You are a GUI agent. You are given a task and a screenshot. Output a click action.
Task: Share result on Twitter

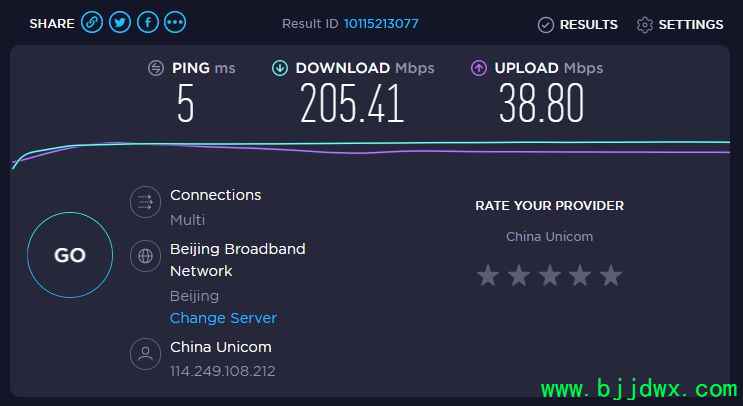(120, 23)
